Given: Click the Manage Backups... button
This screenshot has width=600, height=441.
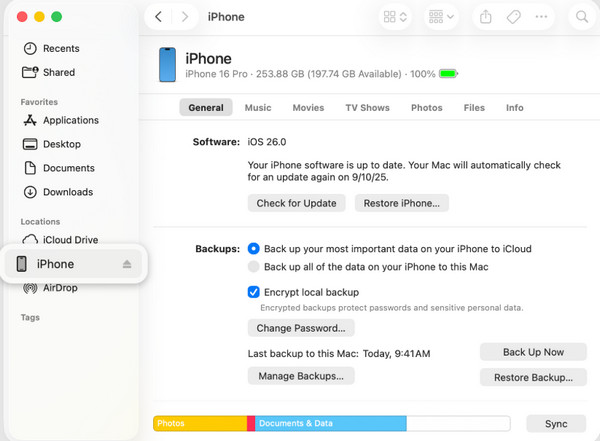Looking at the screenshot, I should (x=301, y=376).
